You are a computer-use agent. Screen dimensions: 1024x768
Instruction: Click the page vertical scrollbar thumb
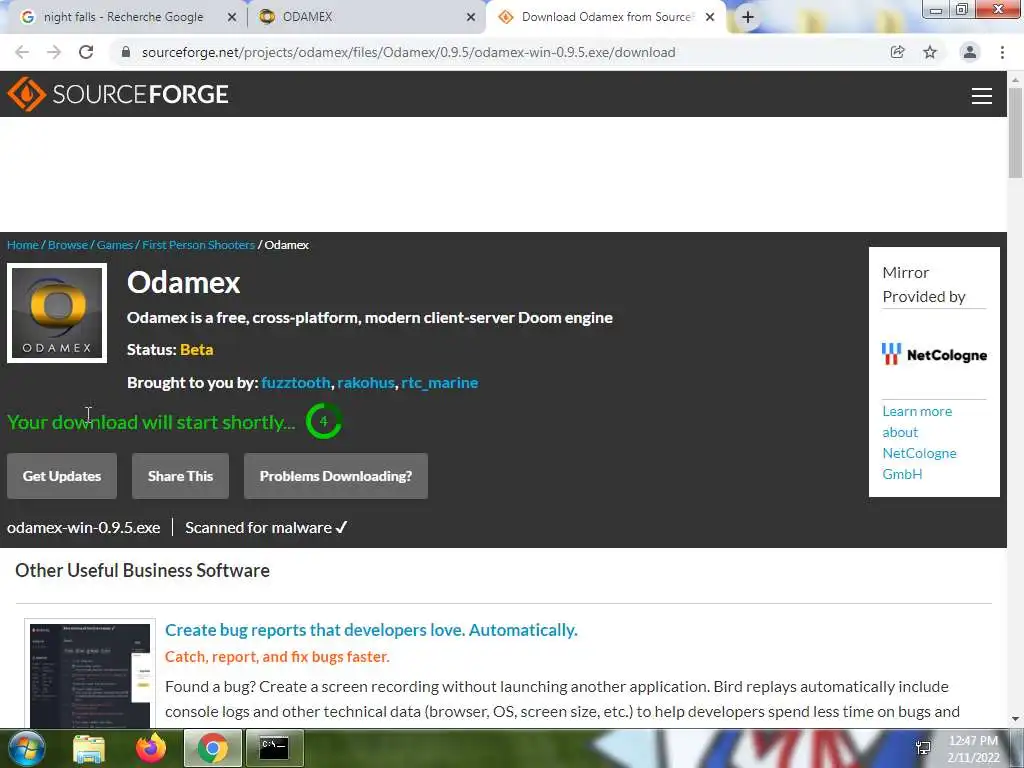[1015, 132]
